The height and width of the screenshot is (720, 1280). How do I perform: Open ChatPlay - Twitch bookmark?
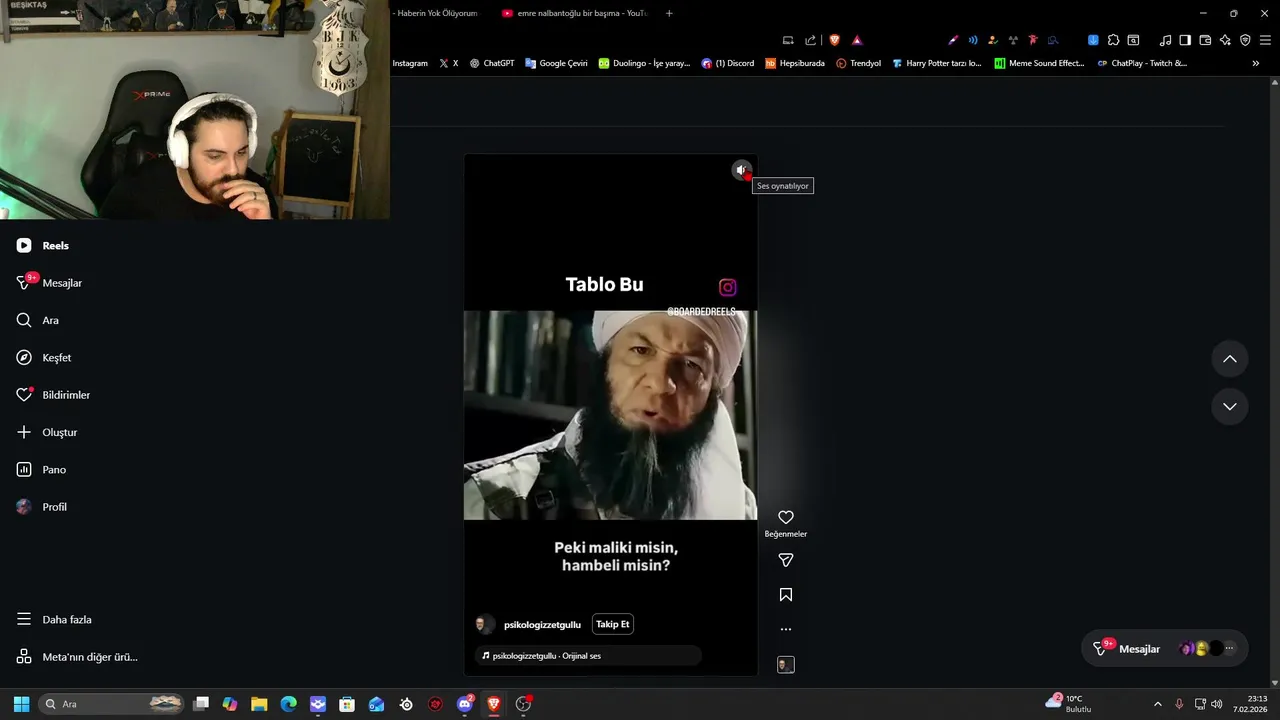click(x=1143, y=63)
